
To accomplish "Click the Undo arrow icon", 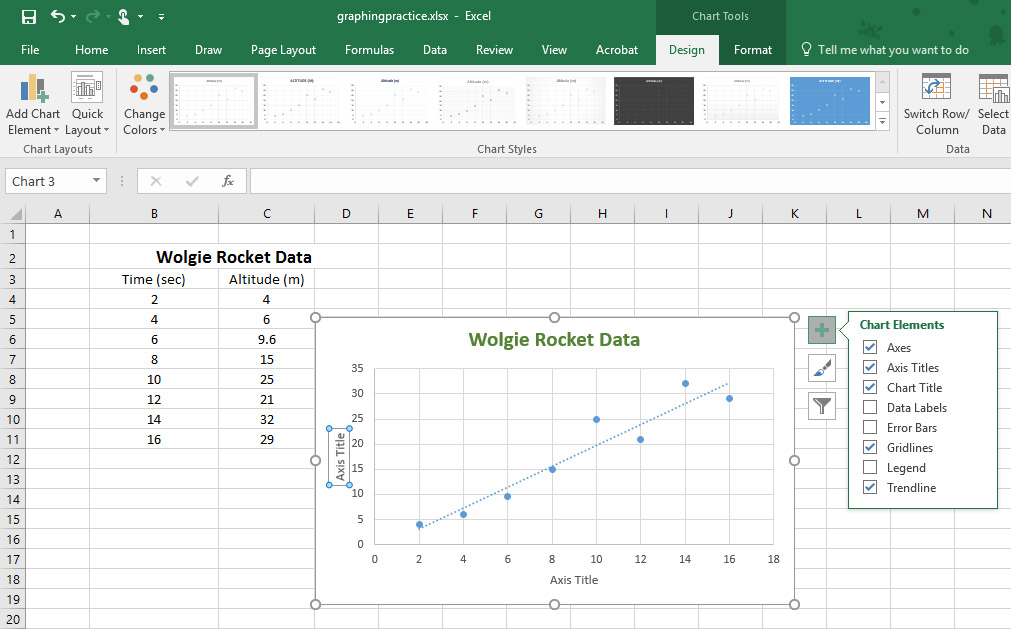I will pyautogui.click(x=57, y=17).
